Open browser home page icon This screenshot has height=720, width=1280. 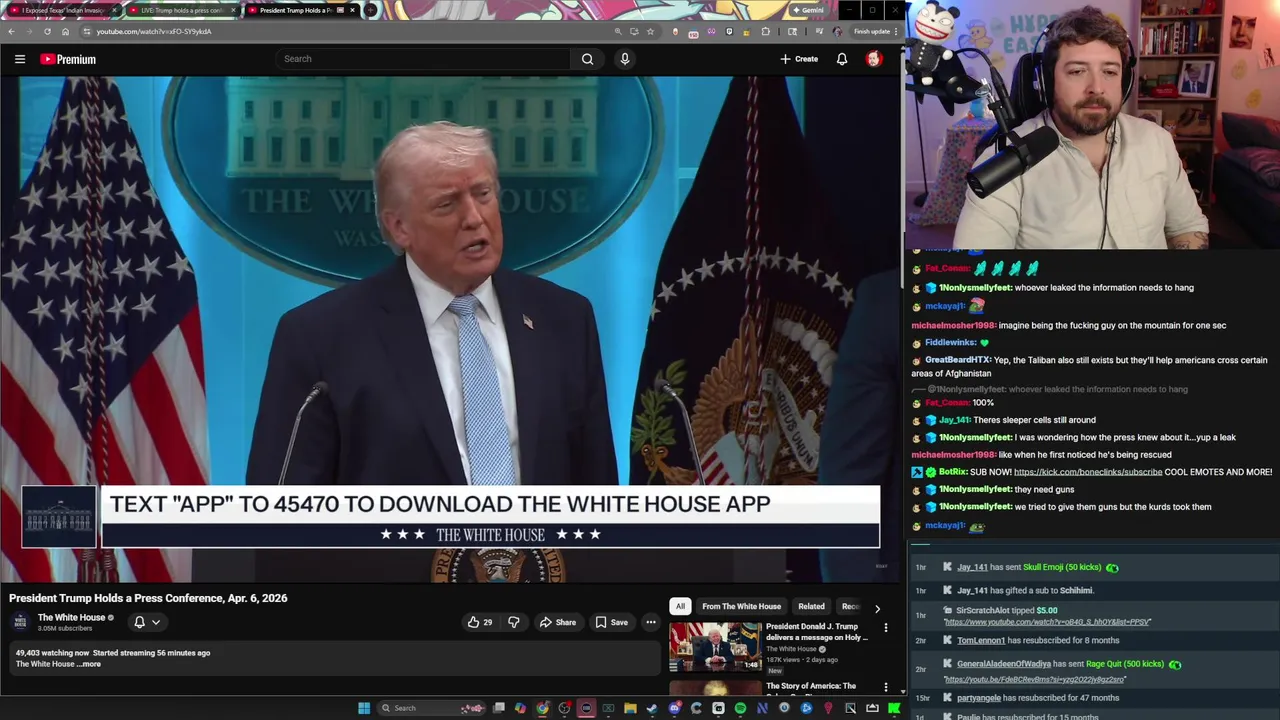pos(66,31)
